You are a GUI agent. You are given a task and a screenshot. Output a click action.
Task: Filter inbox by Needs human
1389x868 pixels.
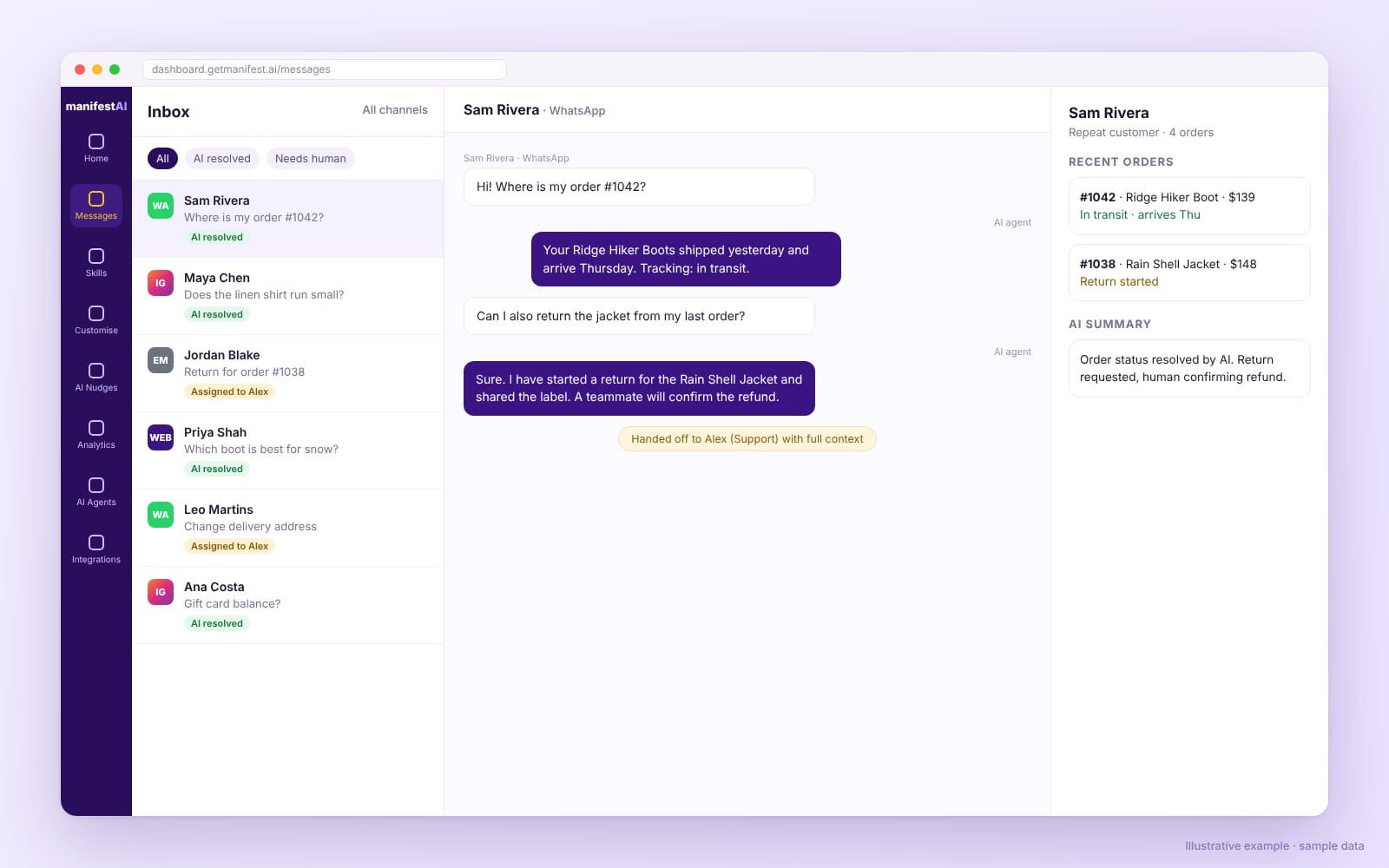pos(311,158)
